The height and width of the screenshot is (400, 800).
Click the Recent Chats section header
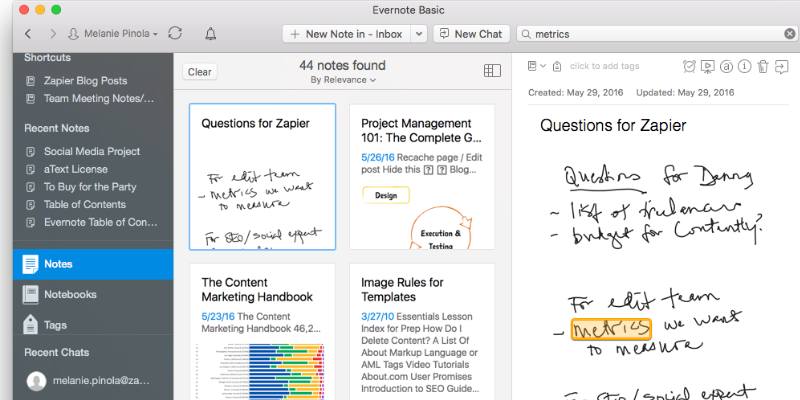[57, 353]
